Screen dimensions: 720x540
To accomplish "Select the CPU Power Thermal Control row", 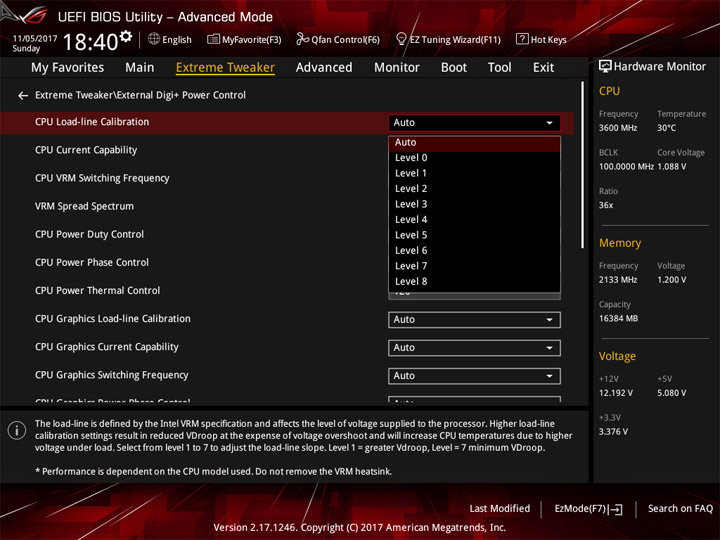I will click(x=97, y=291).
